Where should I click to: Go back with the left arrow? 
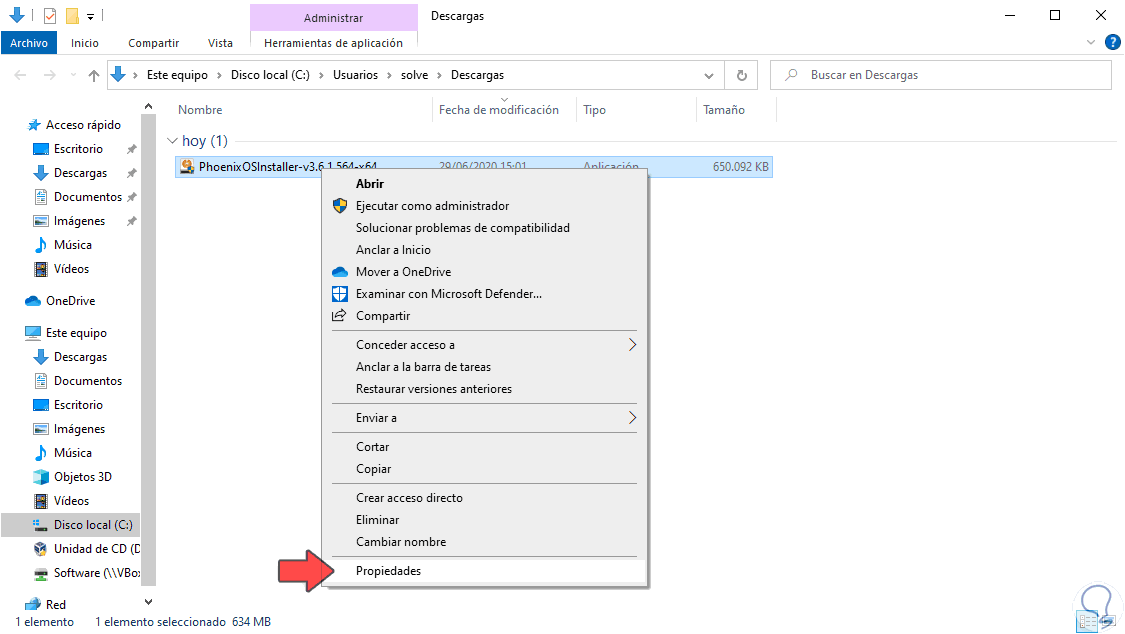pos(20,75)
